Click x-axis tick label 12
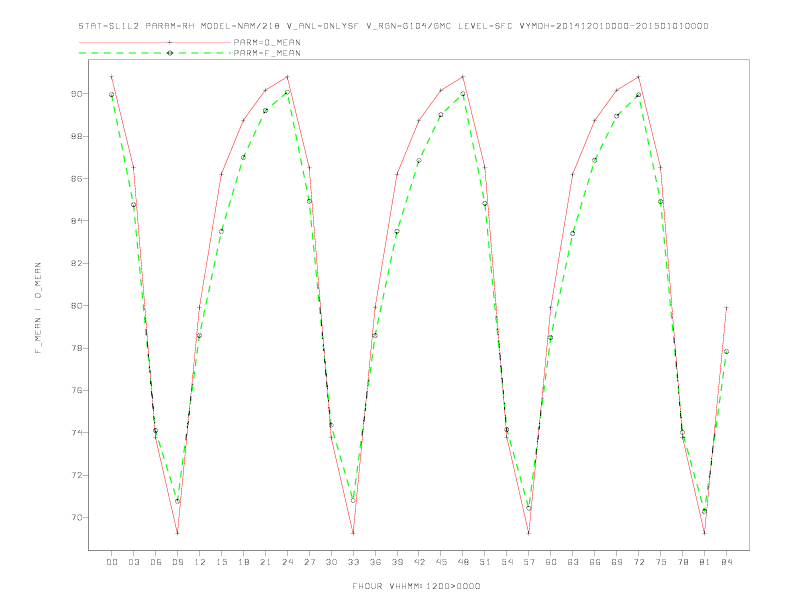Image resolution: width=792 pixels, height=612 pixels. 200,562
